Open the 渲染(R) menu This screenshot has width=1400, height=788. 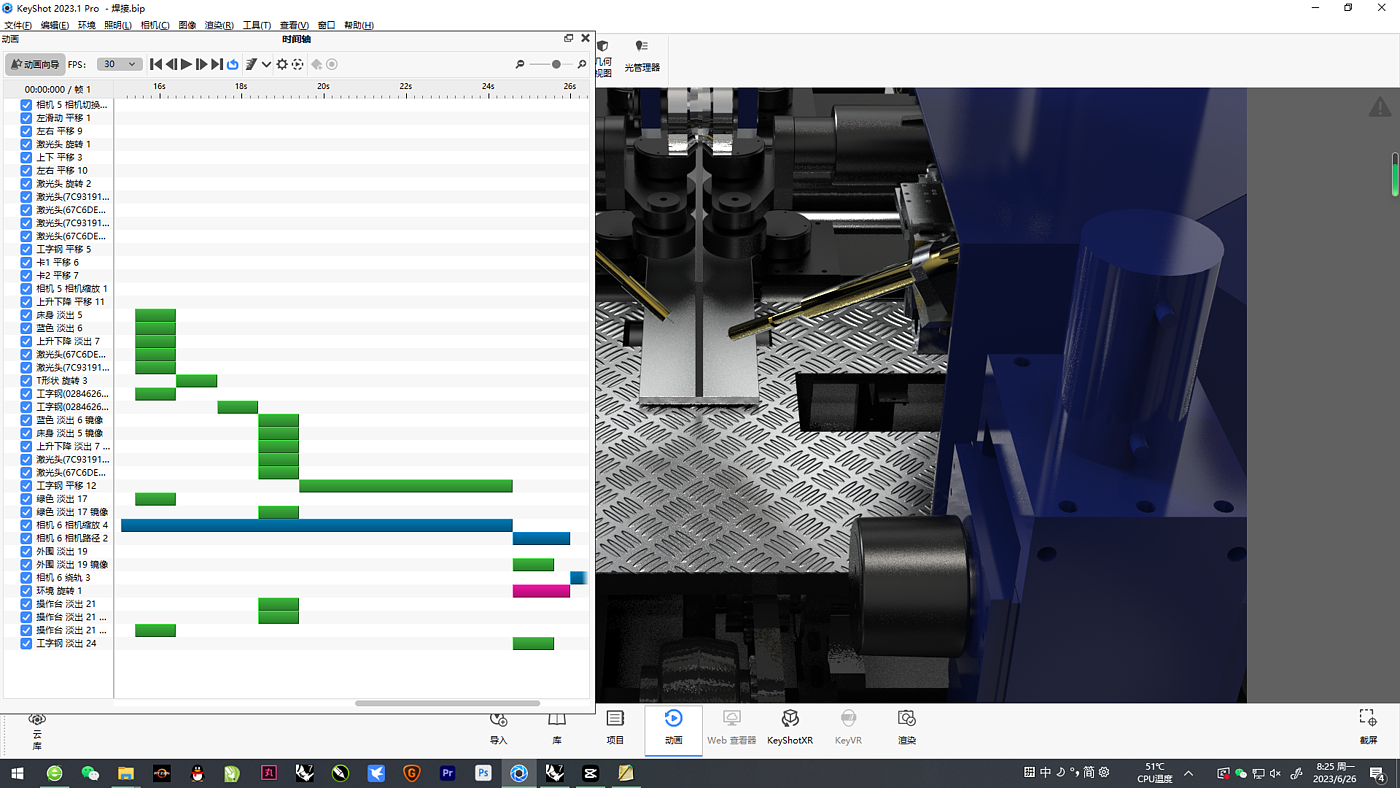point(219,25)
